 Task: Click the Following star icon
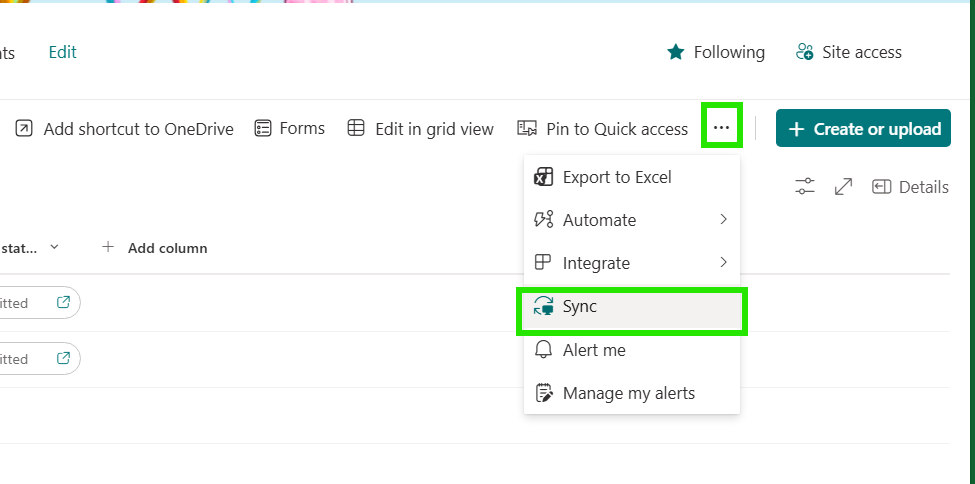676,52
